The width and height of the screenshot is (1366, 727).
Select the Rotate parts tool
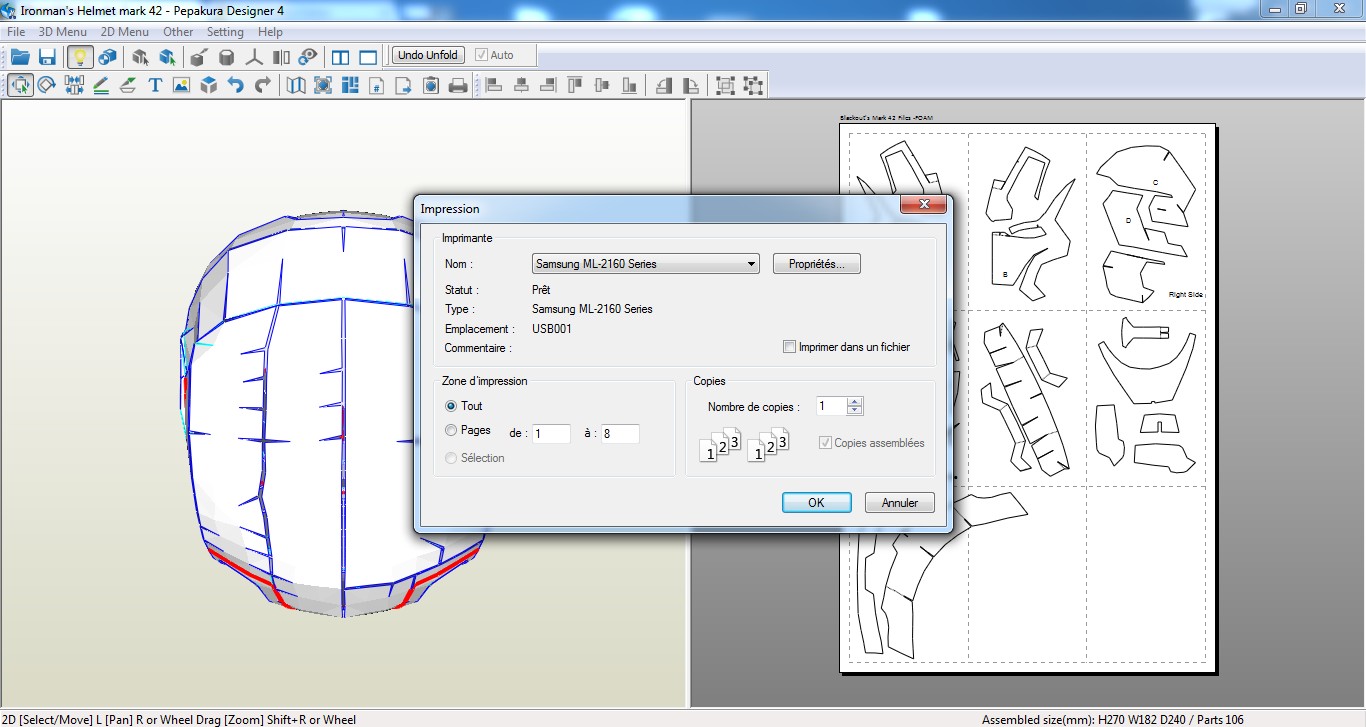(47, 86)
